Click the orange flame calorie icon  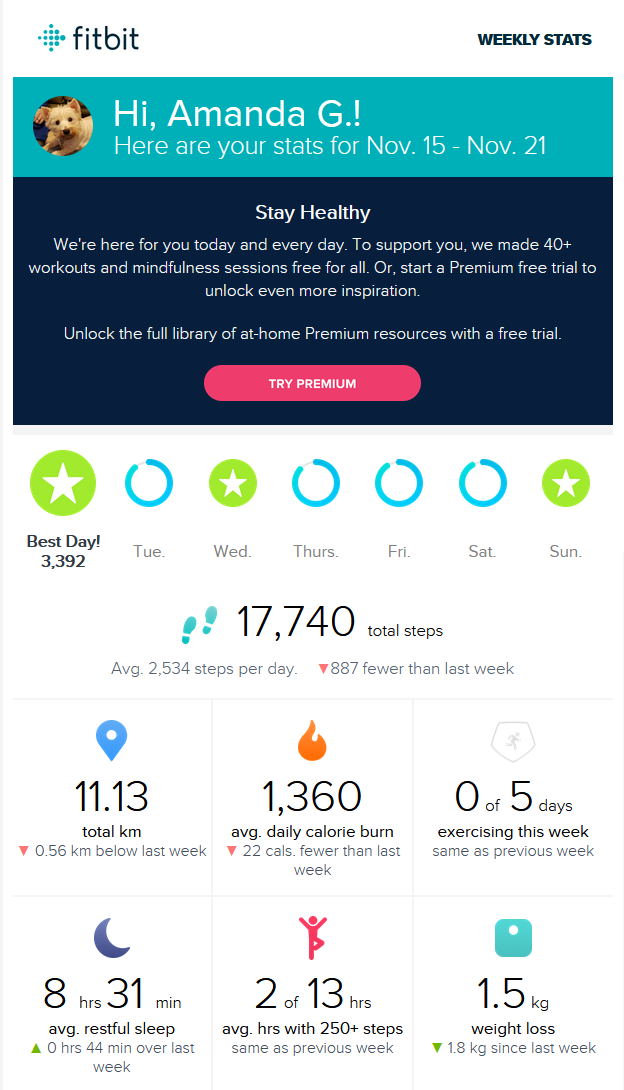[312, 742]
